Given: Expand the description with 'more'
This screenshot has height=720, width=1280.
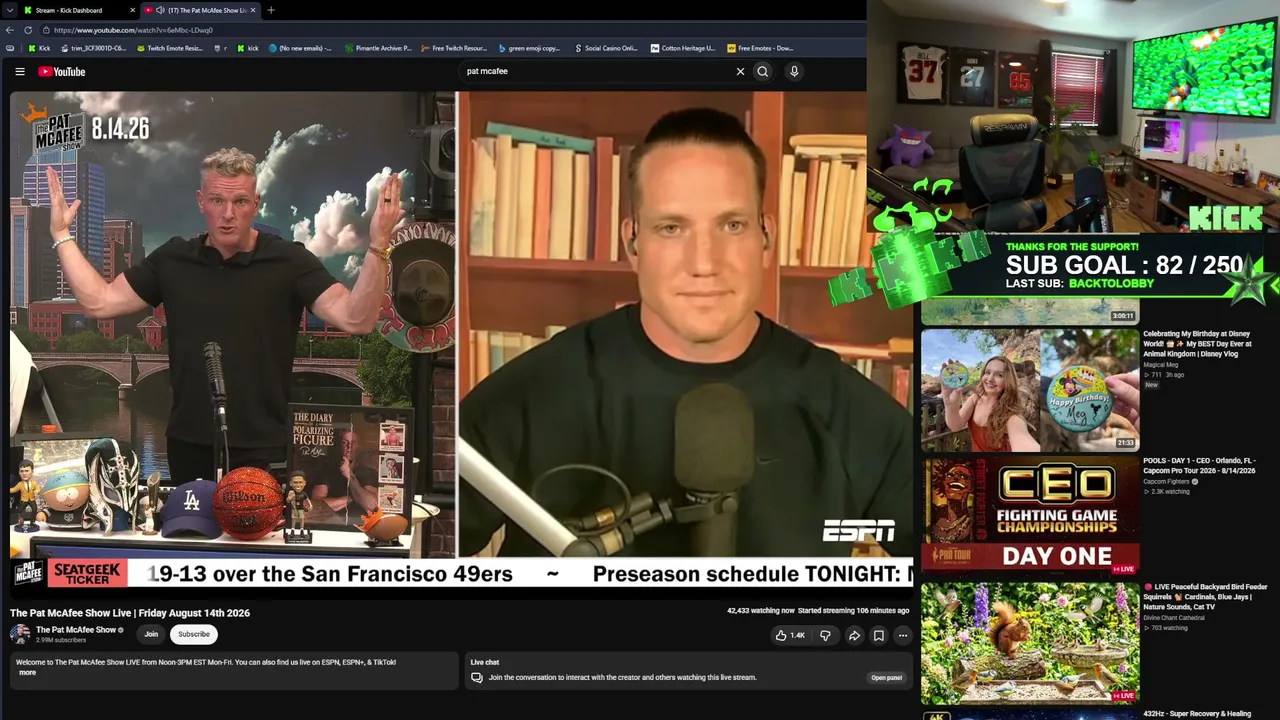Looking at the screenshot, I should click(x=27, y=672).
